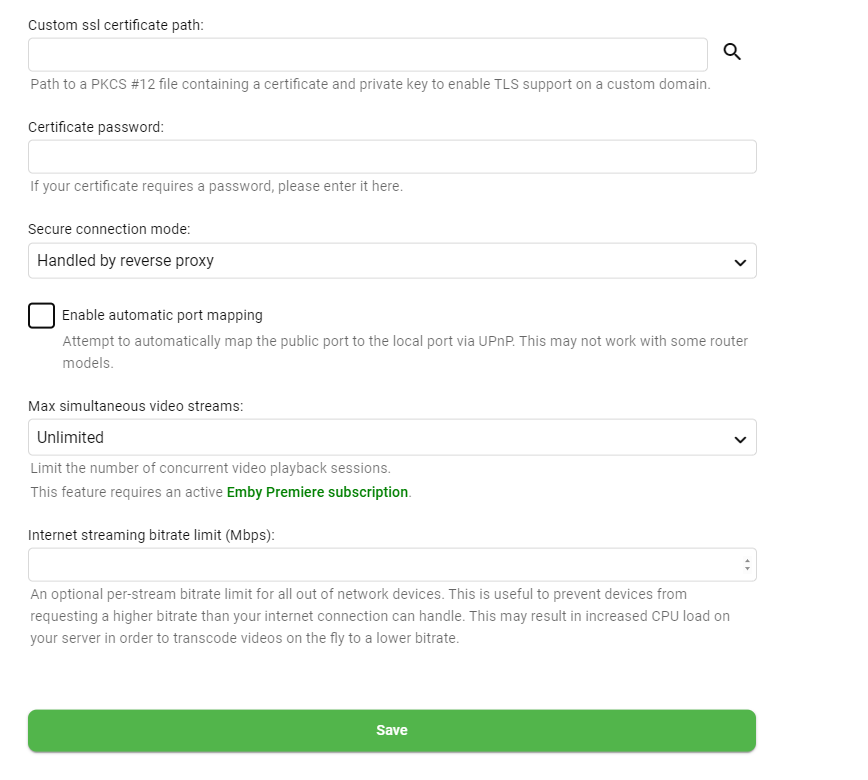
Task: Click the Custom ssl certificate path label
Action: 116,24
